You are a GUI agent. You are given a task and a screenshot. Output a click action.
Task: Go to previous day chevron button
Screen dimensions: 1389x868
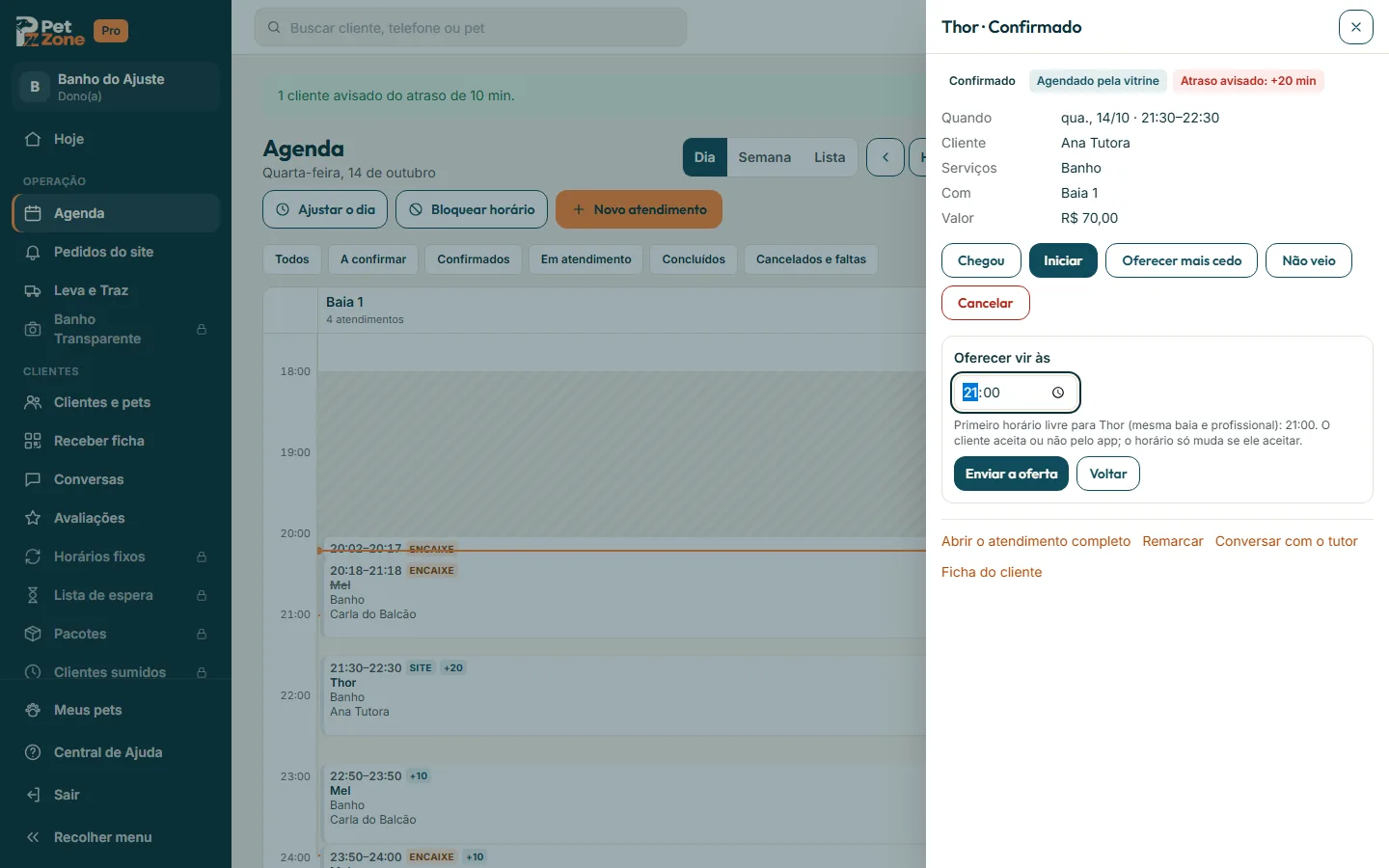point(885,157)
